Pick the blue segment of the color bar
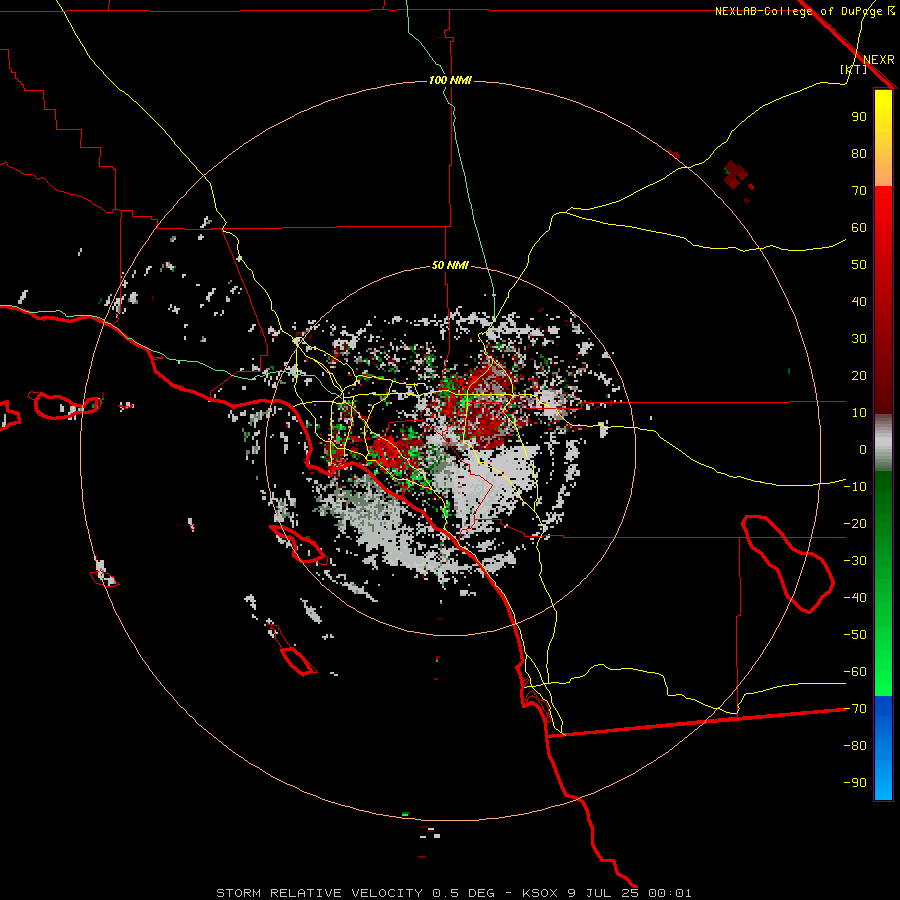This screenshot has height=900, width=900. 883,747
